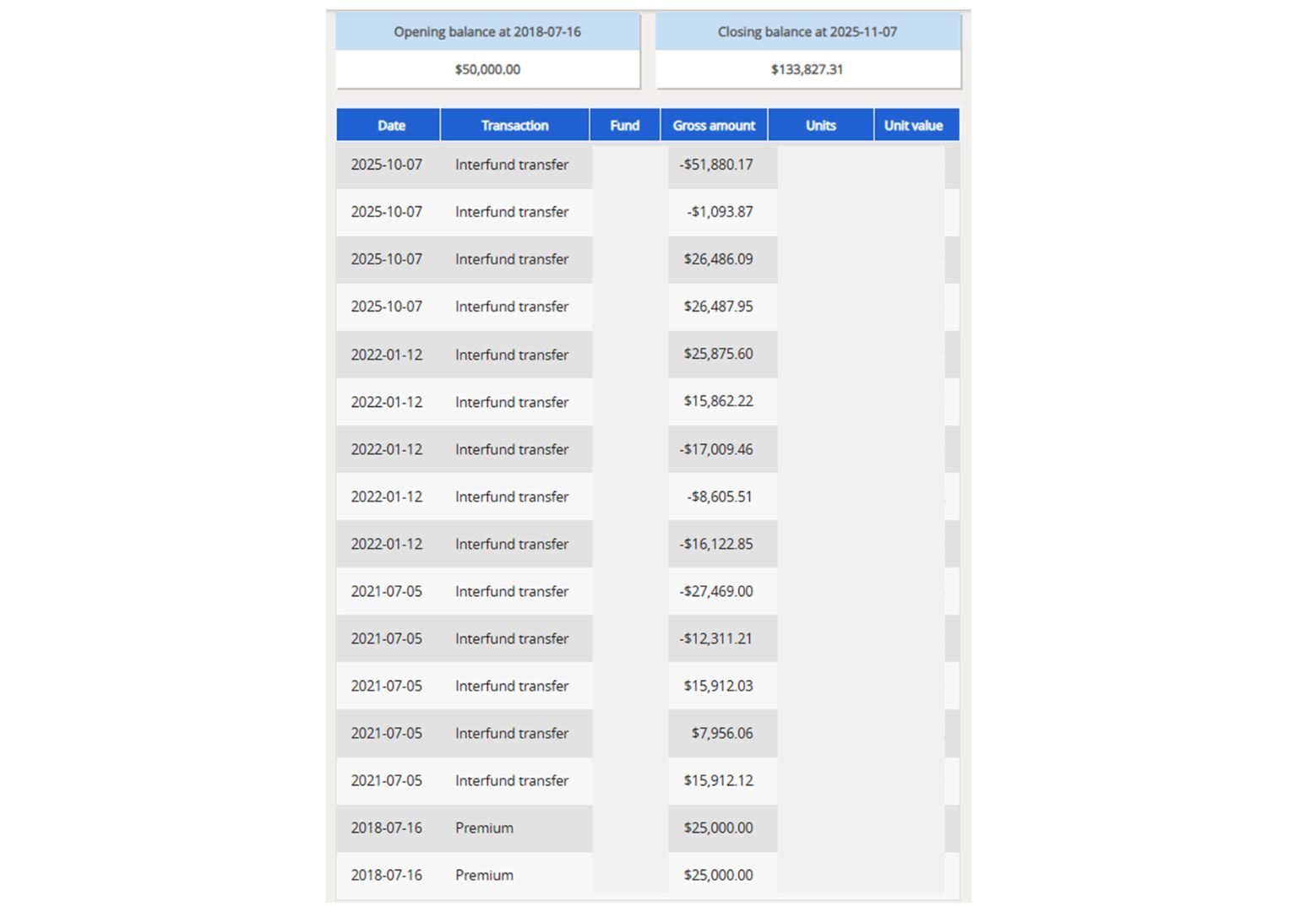Viewport: 1316px width, 912px height.
Task: Click the $26,487.95 amount entry
Action: pos(718,307)
